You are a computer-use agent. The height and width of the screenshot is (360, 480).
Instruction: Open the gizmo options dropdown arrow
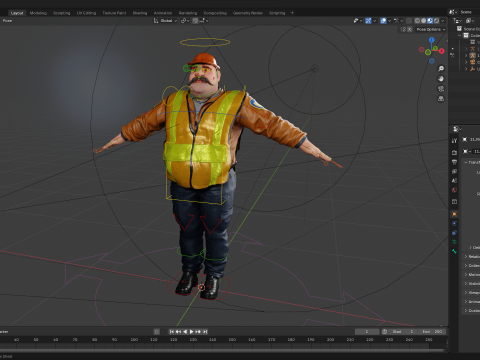point(374,21)
